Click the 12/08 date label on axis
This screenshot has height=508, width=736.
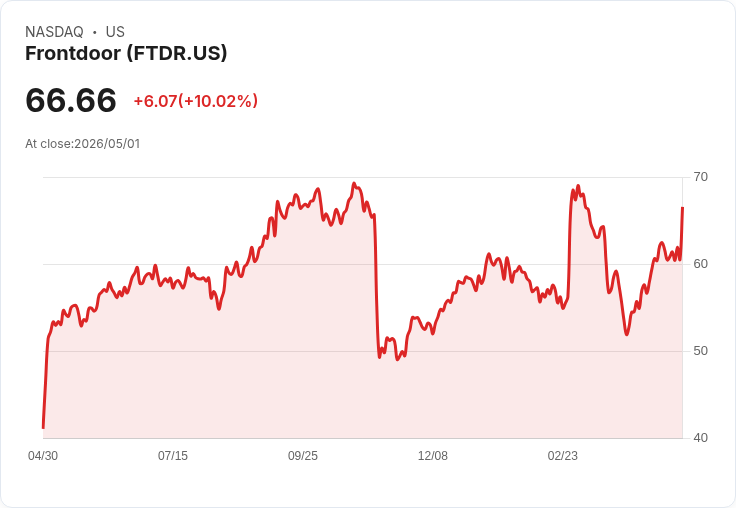(x=433, y=455)
